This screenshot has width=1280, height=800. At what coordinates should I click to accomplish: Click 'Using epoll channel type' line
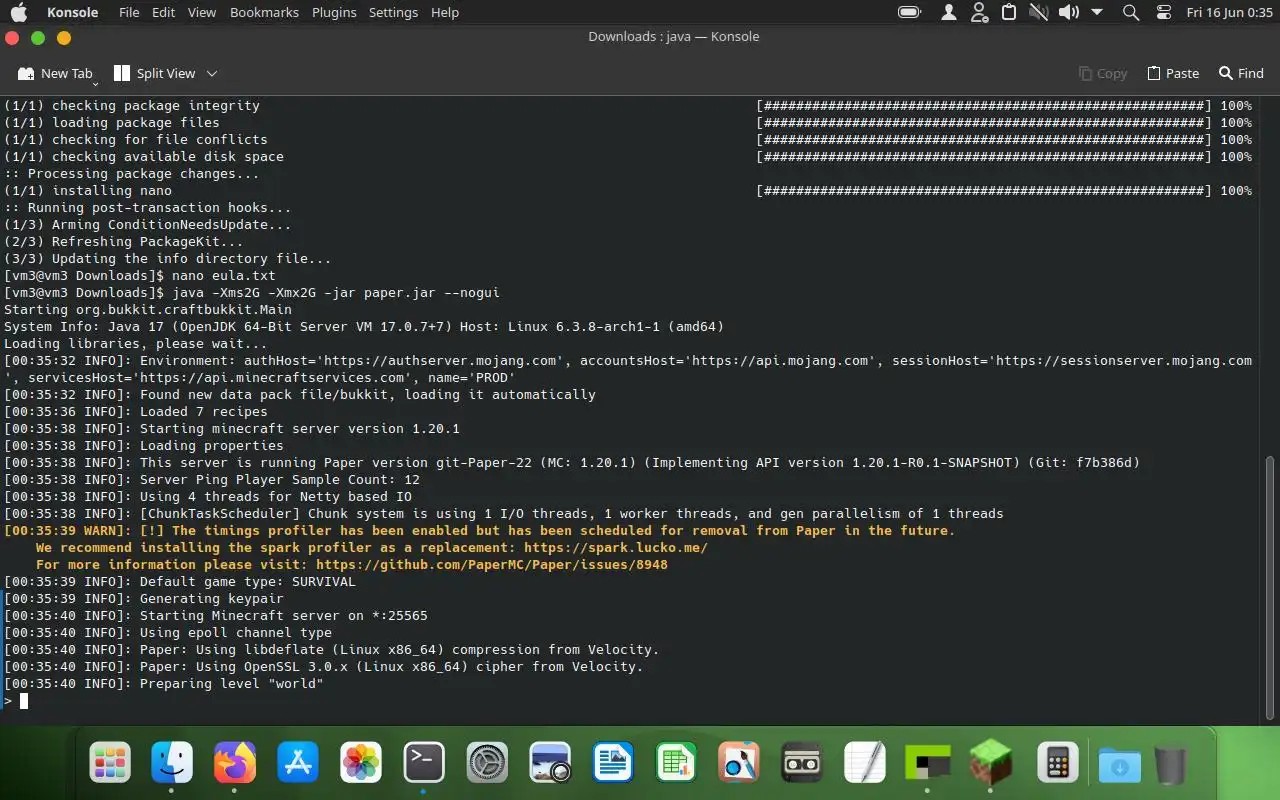pos(168,632)
